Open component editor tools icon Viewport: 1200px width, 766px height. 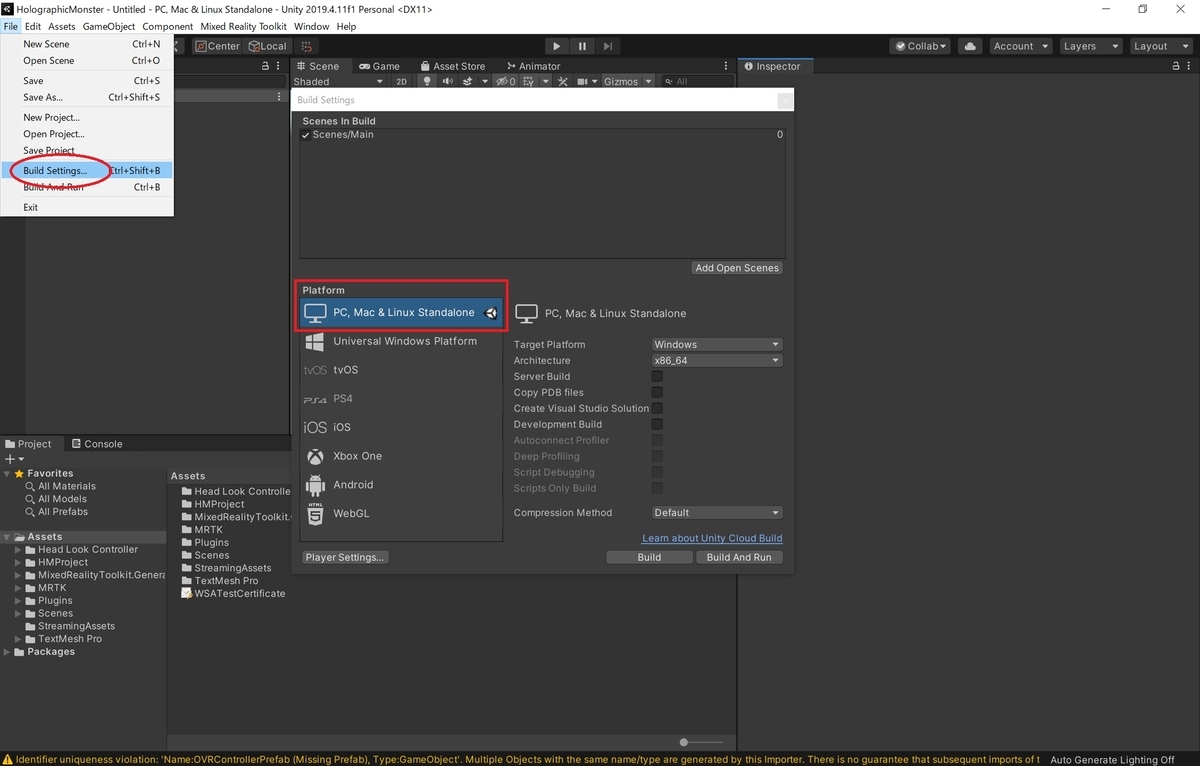[562, 82]
